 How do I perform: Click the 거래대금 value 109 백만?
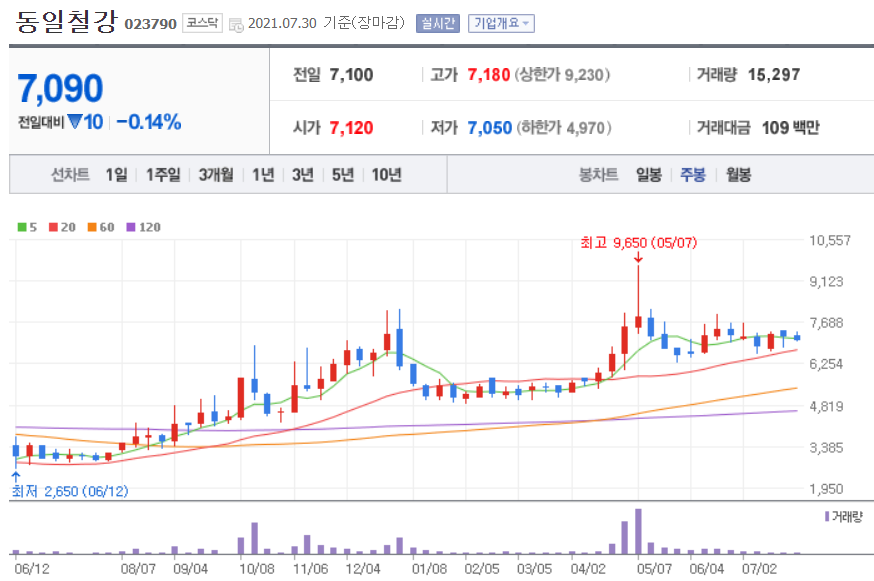tap(790, 128)
